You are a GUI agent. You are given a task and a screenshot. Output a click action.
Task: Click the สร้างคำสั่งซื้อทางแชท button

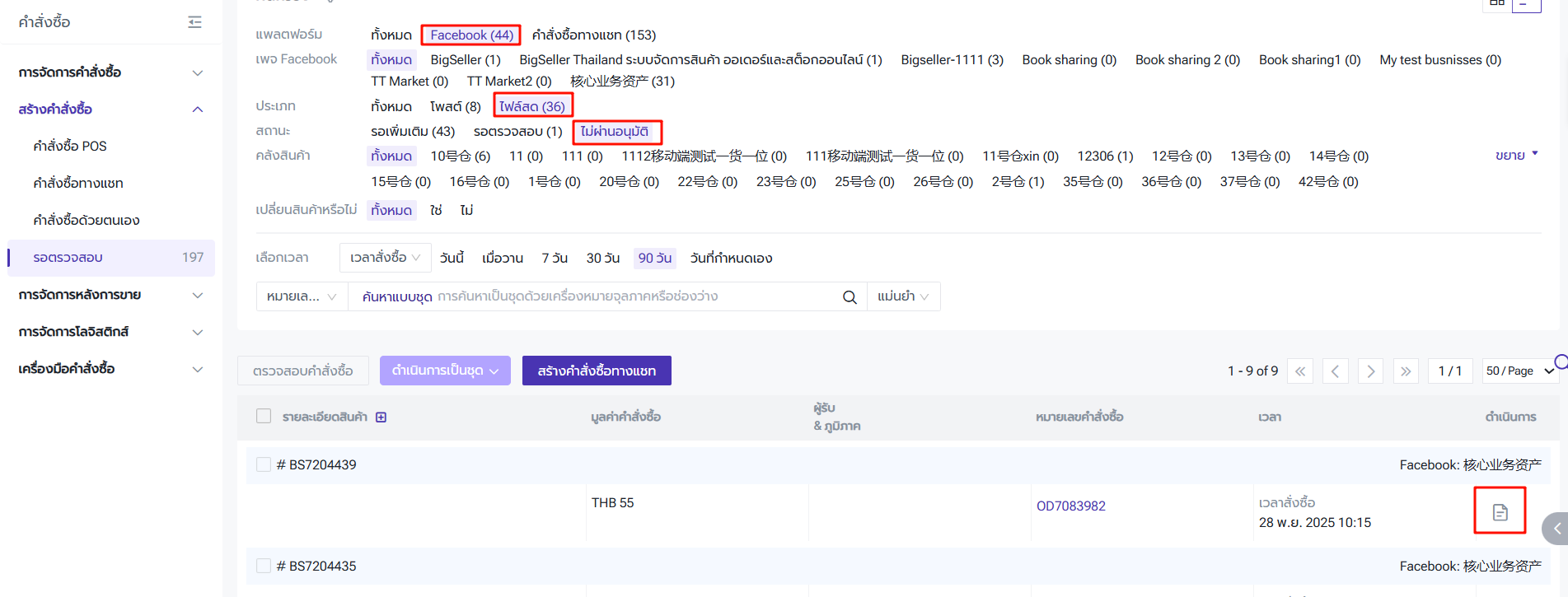[x=597, y=371]
